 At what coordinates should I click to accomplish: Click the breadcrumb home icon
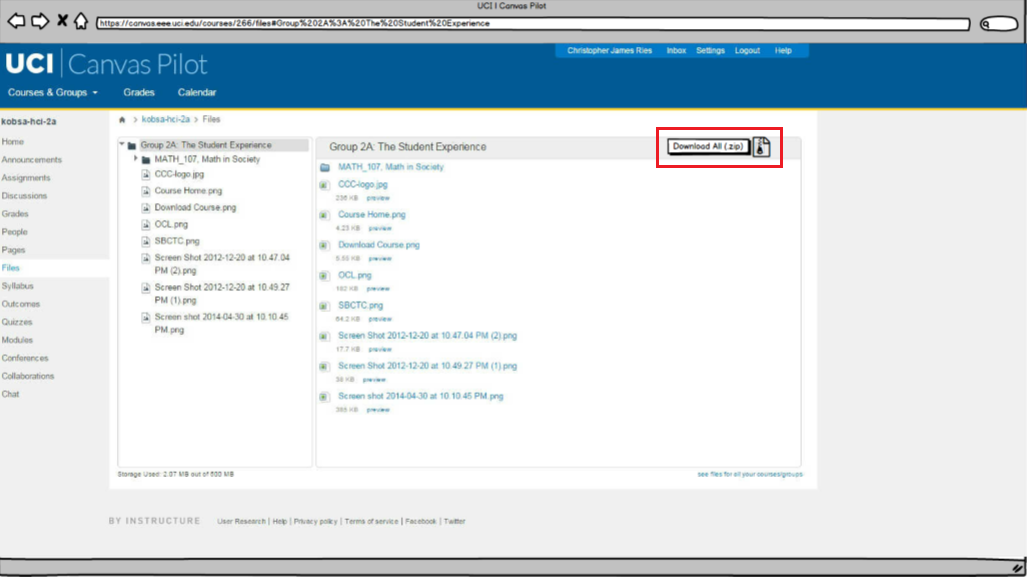[122, 119]
